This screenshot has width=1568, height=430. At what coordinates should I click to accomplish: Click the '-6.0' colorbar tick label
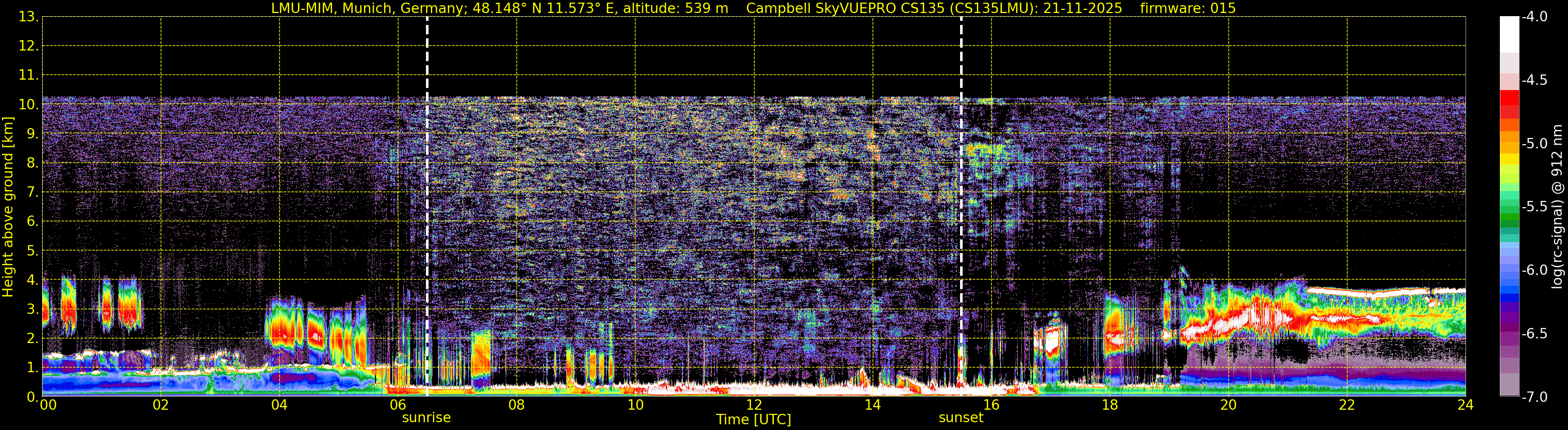tap(1535, 270)
